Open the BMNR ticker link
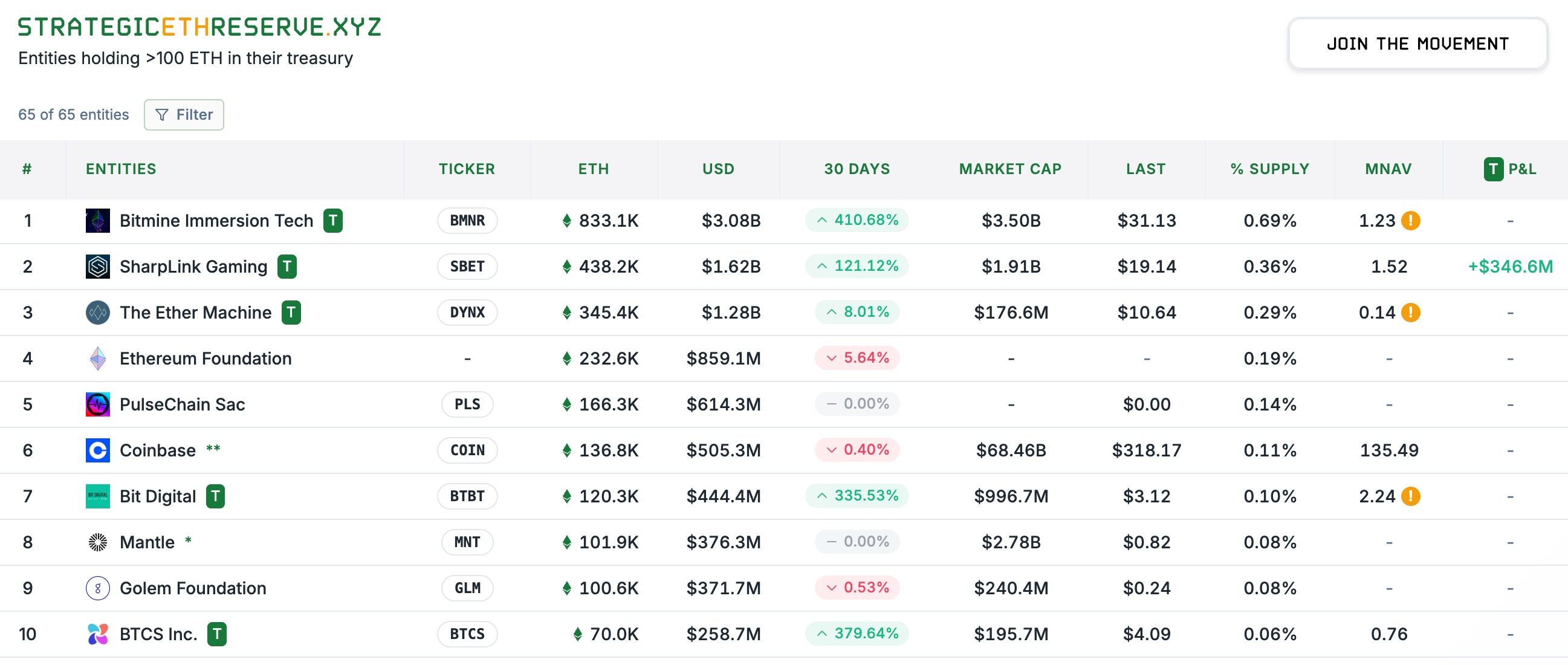This screenshot has height=665, width=1568. (x=467, y=221)
